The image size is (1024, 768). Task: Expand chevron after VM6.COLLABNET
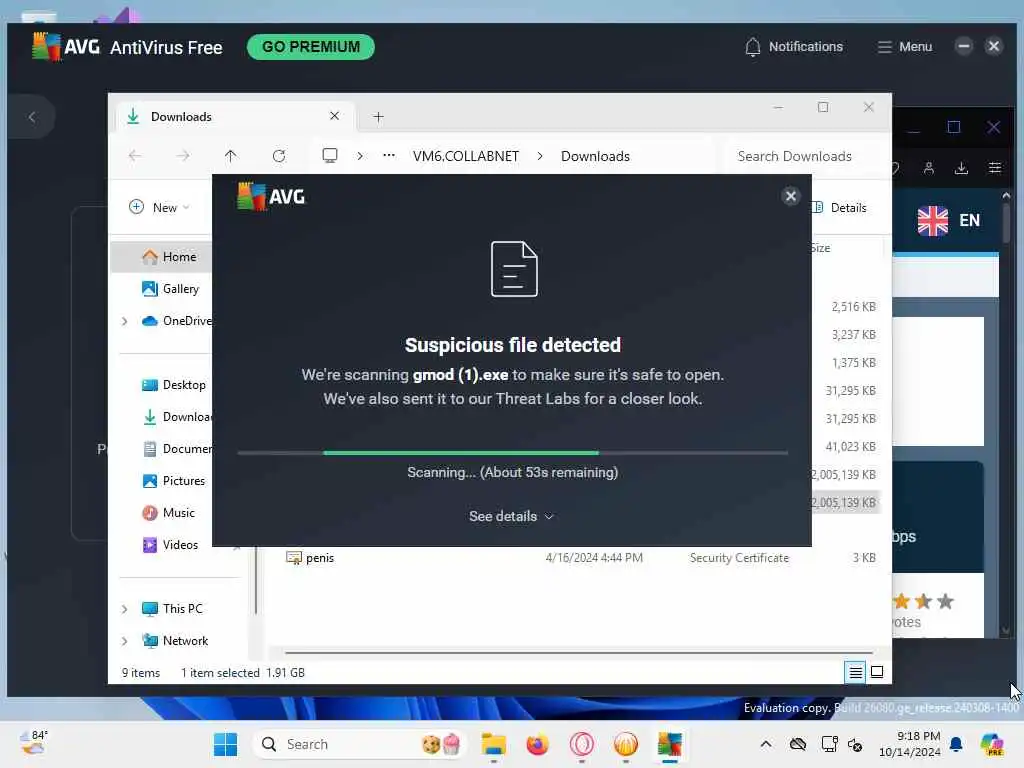(540, 155)
